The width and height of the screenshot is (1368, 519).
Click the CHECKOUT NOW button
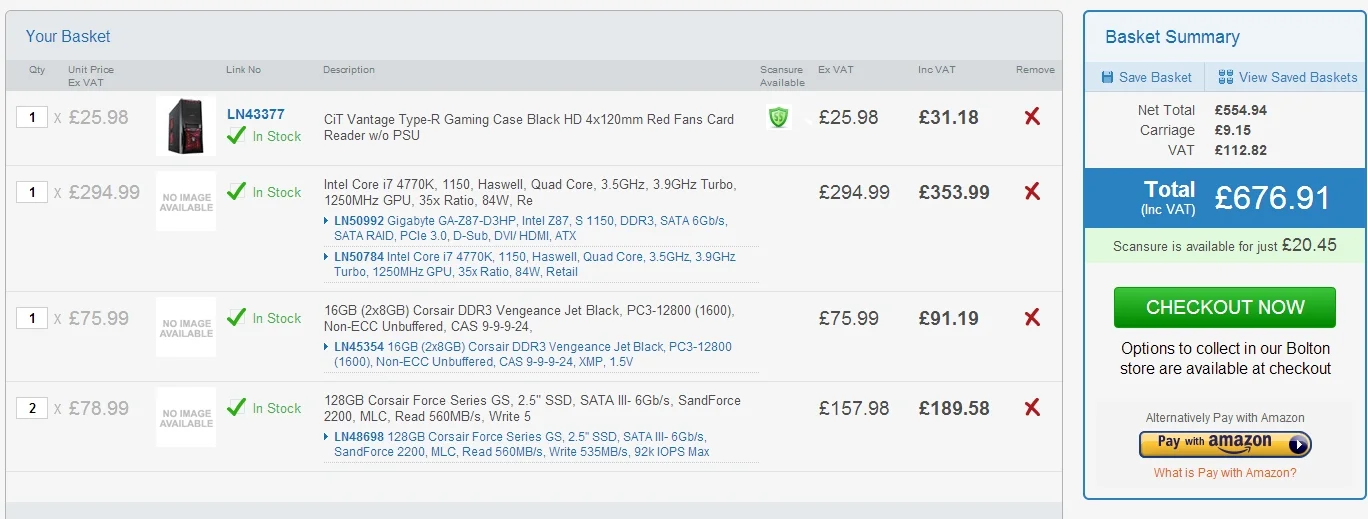1225,307
